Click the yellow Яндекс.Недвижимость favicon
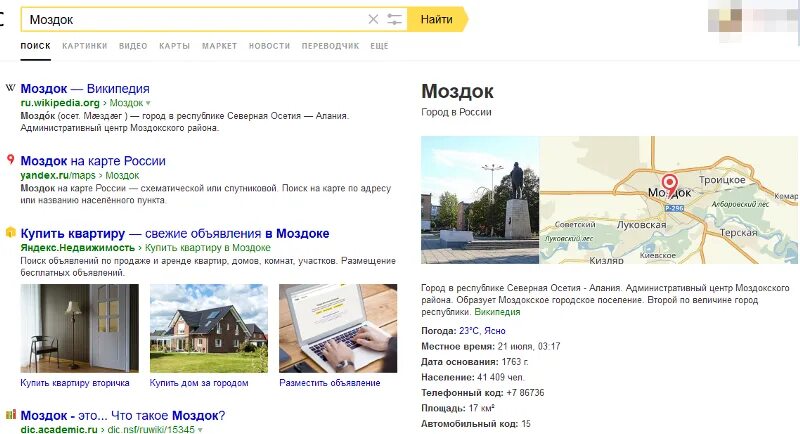This screenshot has height=434, width=800. (x=10, y=233)
